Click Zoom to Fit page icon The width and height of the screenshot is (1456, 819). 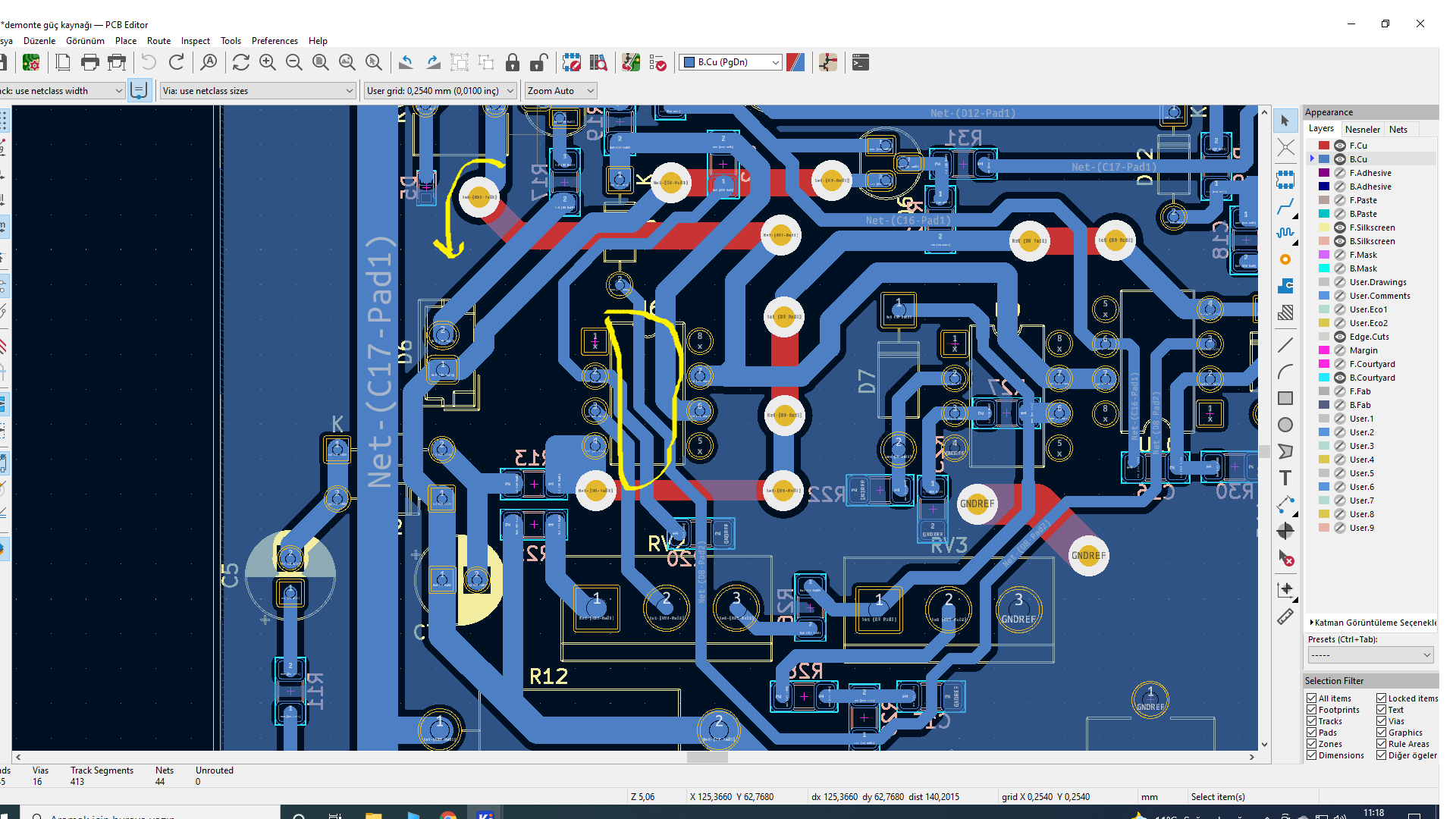[321, 63]
